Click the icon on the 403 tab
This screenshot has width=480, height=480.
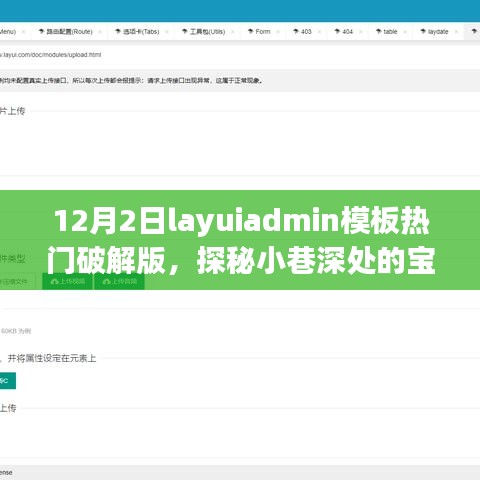tap(296, 31)
